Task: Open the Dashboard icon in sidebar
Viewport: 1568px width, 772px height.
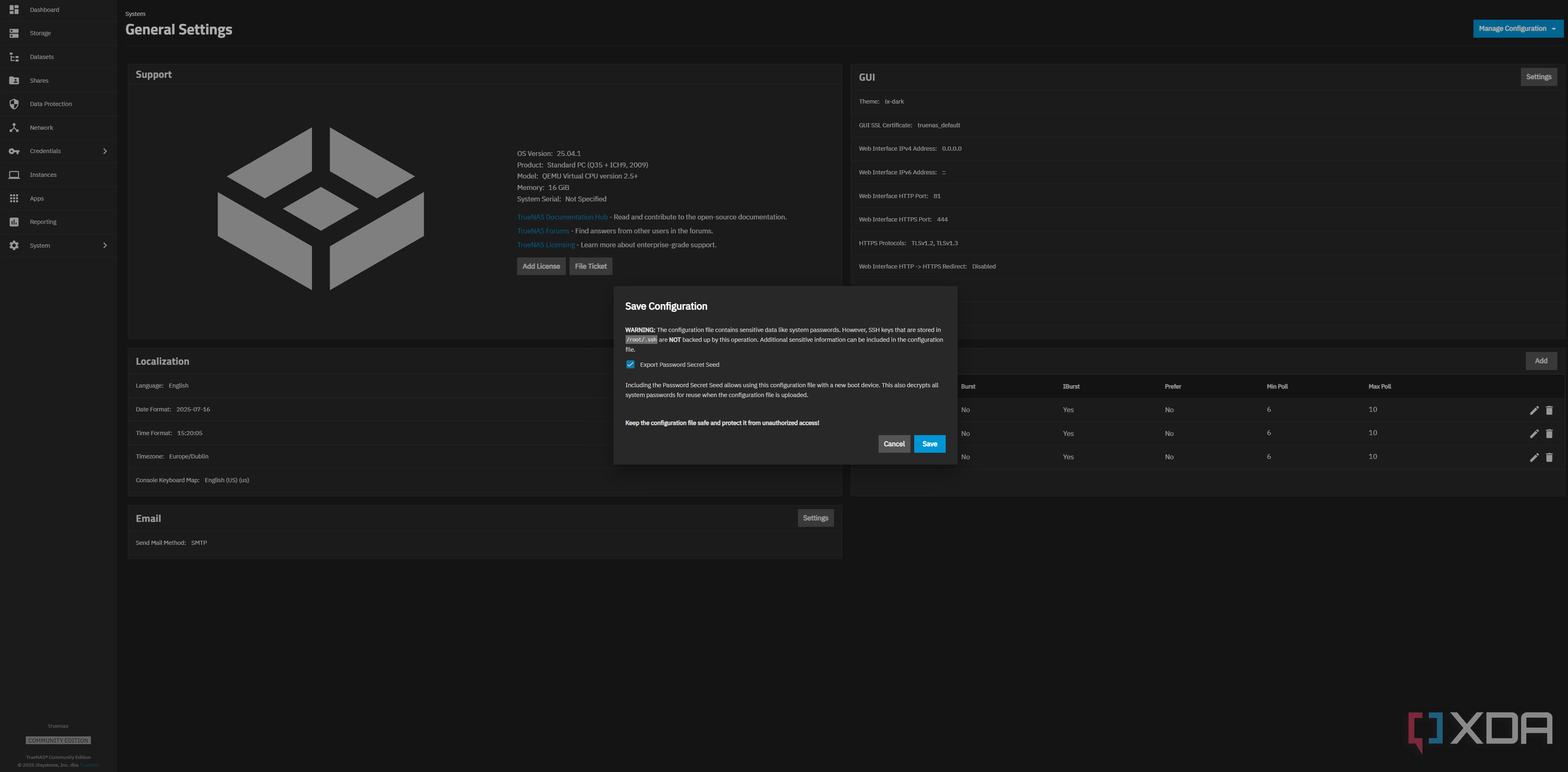Action: pos(14,10)
